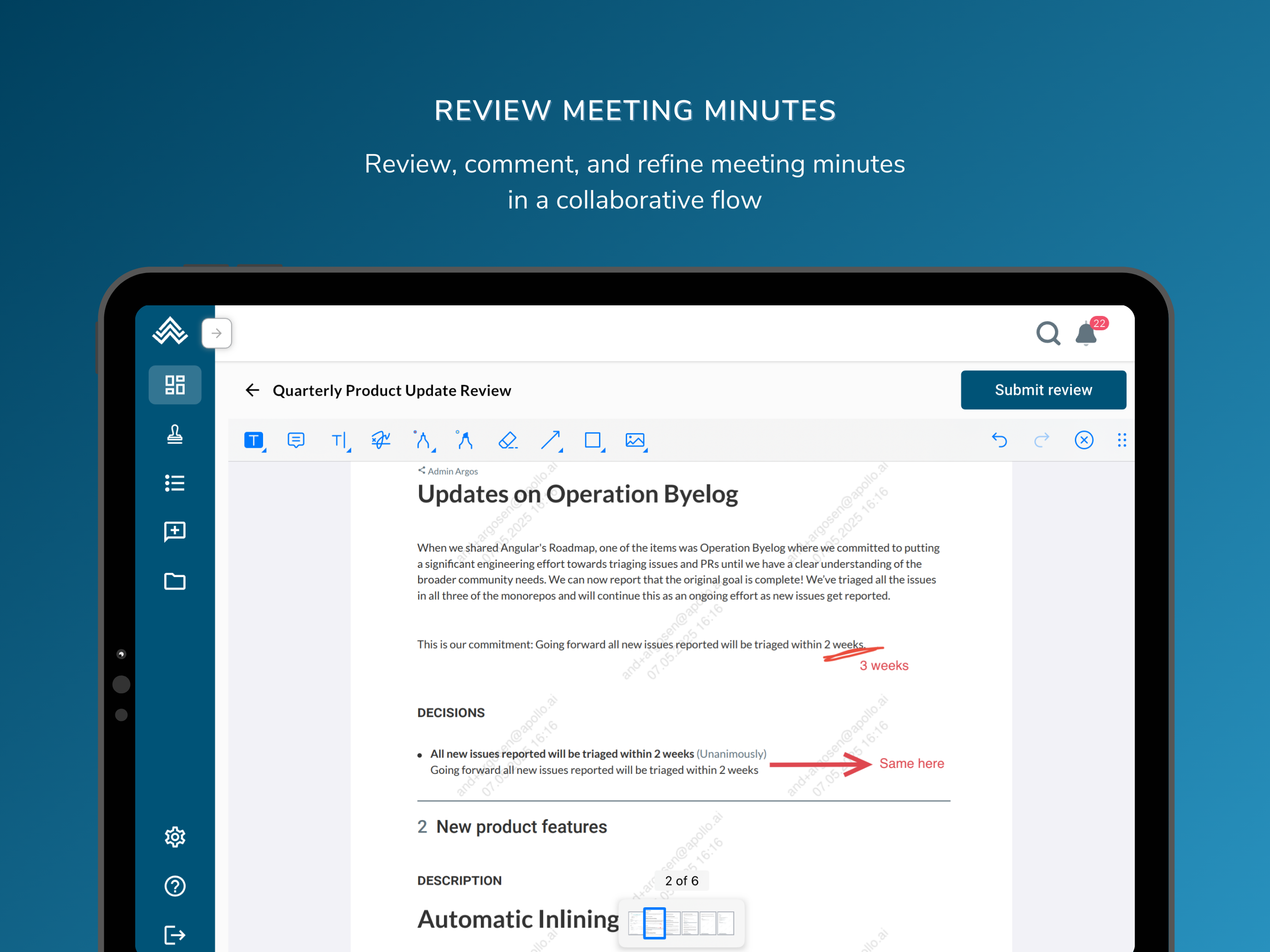The width and height of the screenshot is (1270, 952).
Task: Select the '3 weeks' red annotation
Action: tap(884, 666)
